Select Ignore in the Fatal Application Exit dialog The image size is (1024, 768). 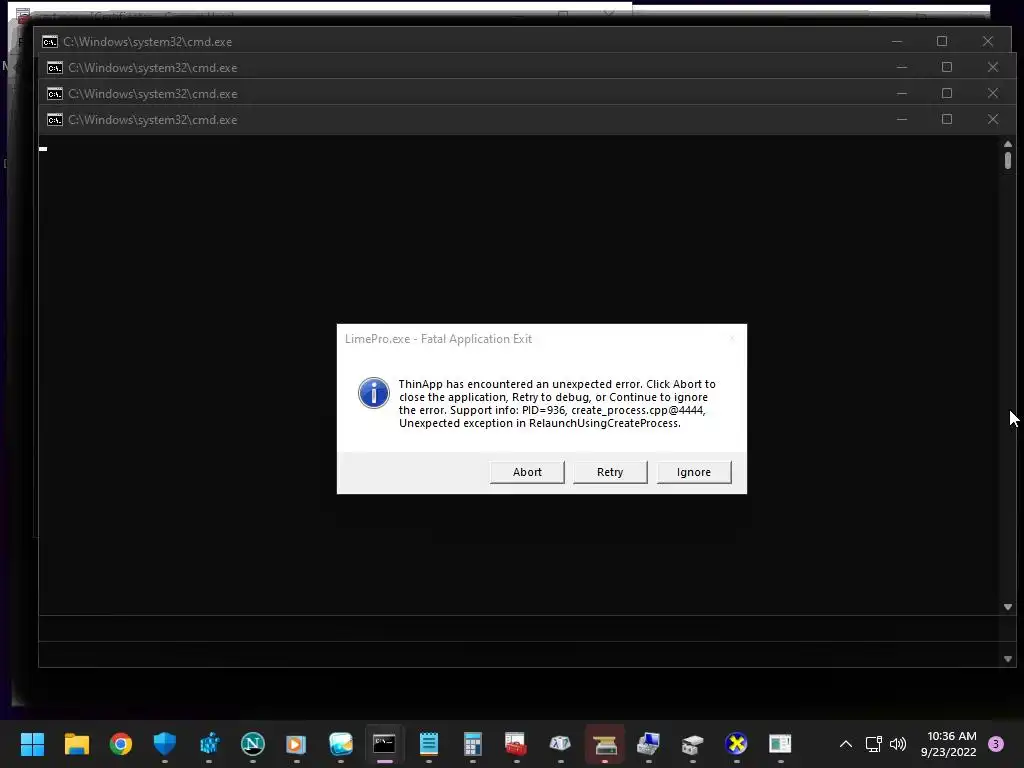694,472
